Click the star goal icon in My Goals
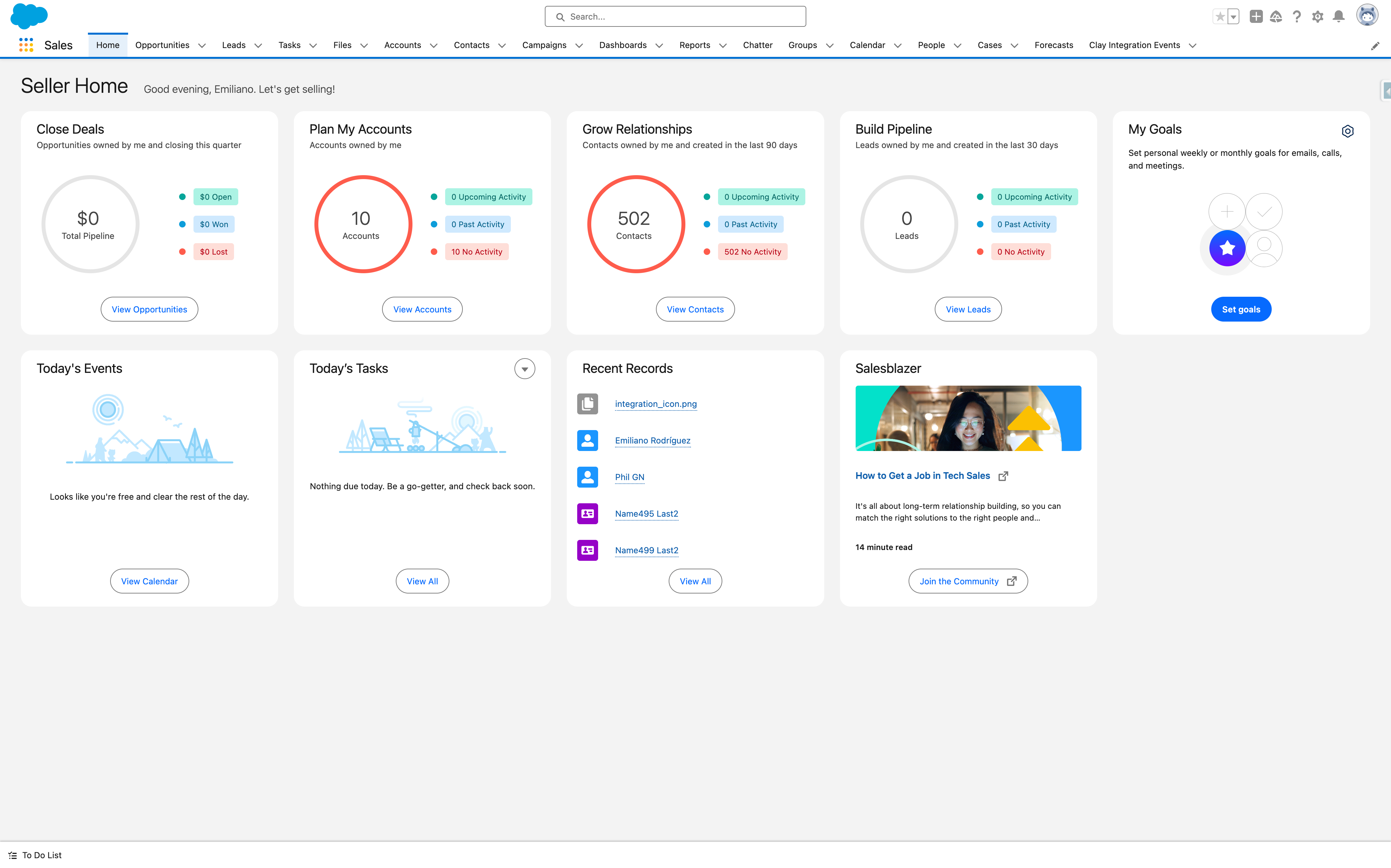 (x=1227, y=248)
